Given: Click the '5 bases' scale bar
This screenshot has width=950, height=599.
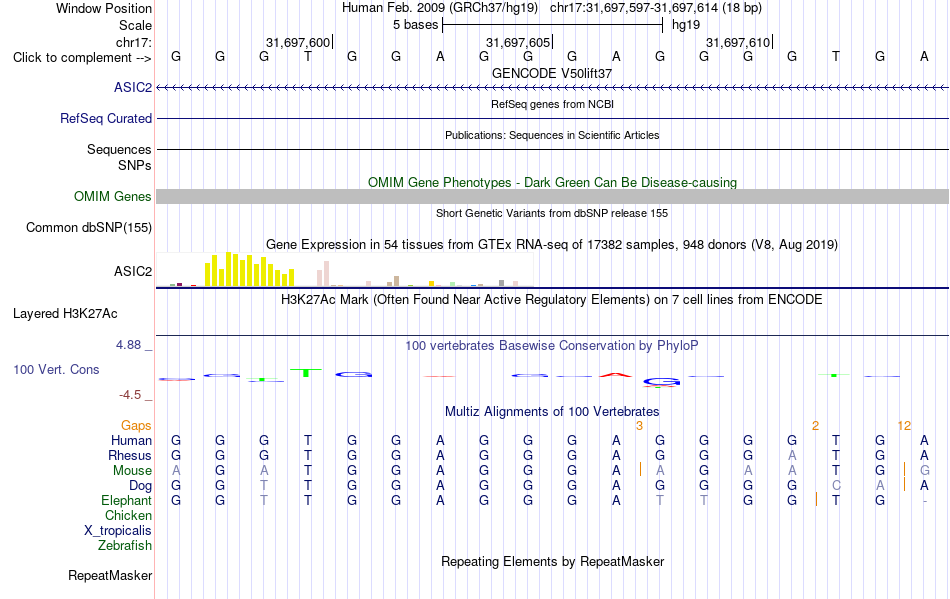Looking at the screenshot, I should coord(552,25).
